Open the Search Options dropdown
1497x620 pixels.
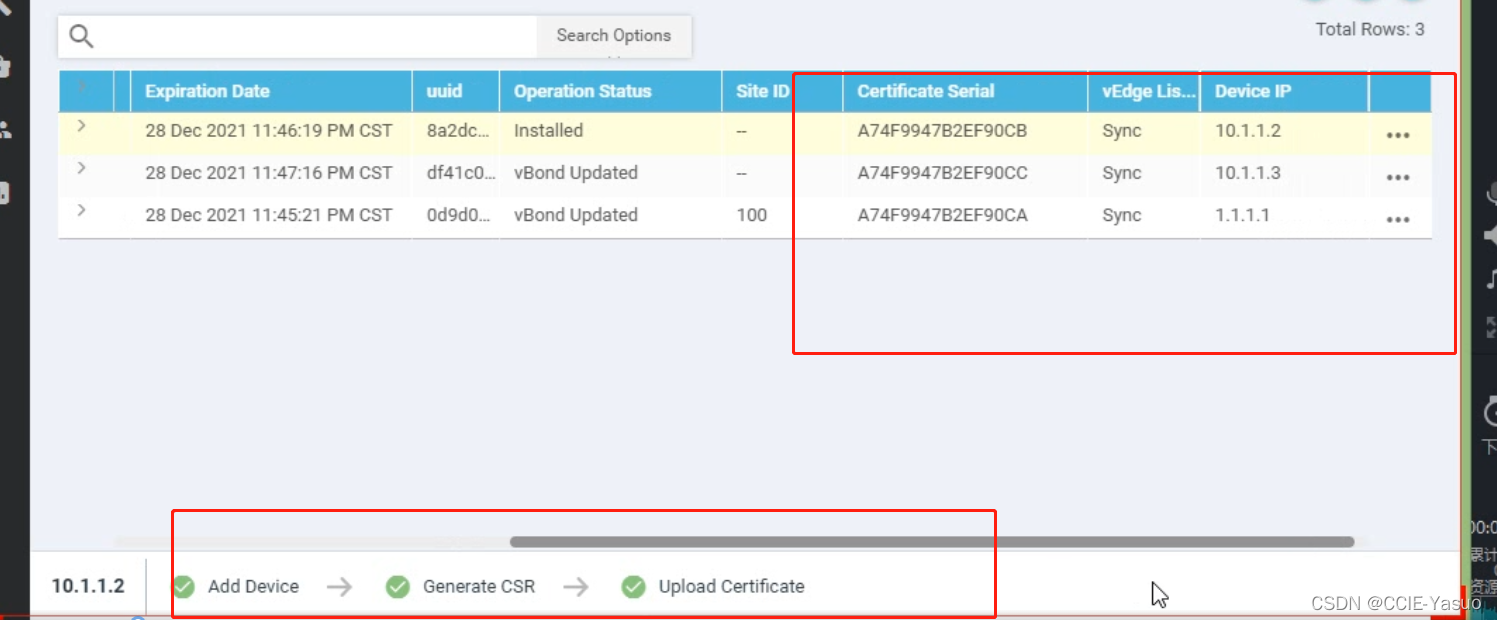614,36
